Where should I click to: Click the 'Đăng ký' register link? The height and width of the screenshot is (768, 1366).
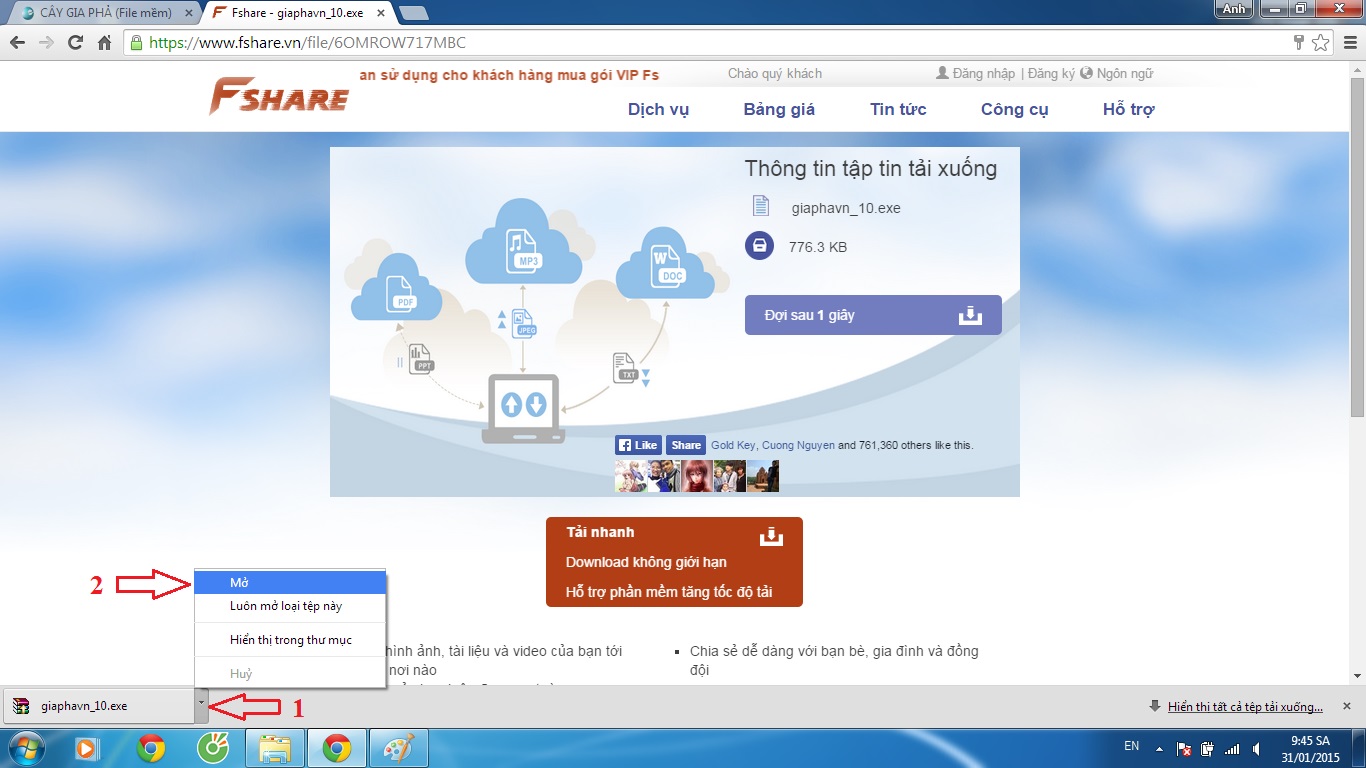tap(1051, 74)
